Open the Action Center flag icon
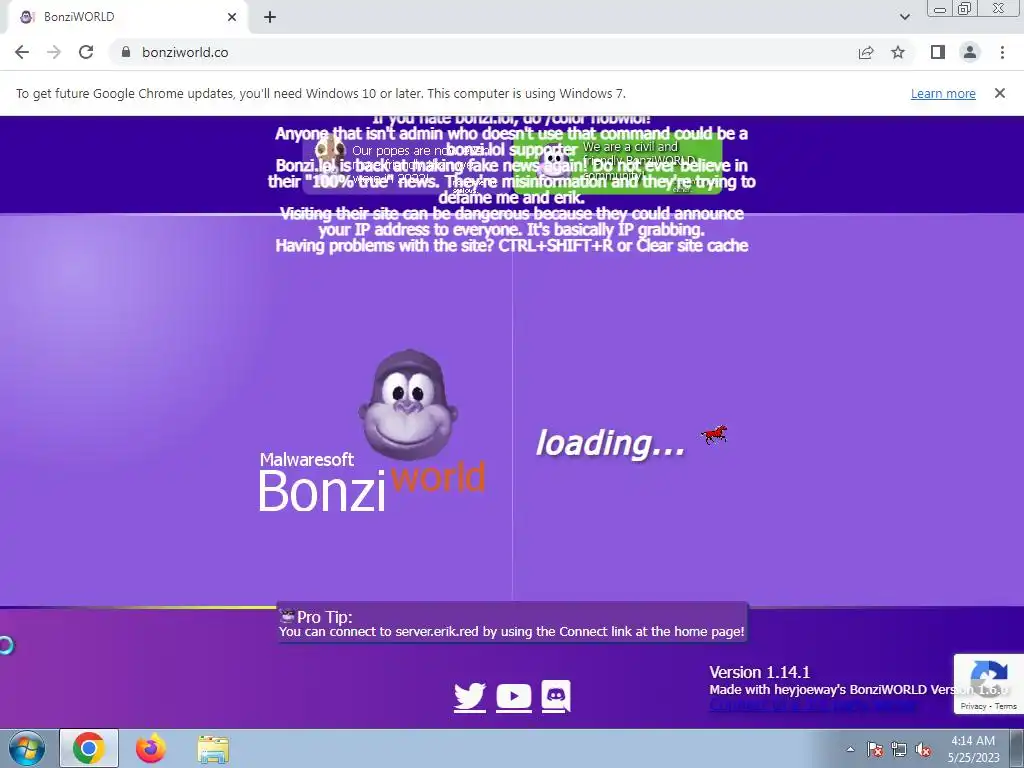The image size is (1024, 768). click(875, 749)
